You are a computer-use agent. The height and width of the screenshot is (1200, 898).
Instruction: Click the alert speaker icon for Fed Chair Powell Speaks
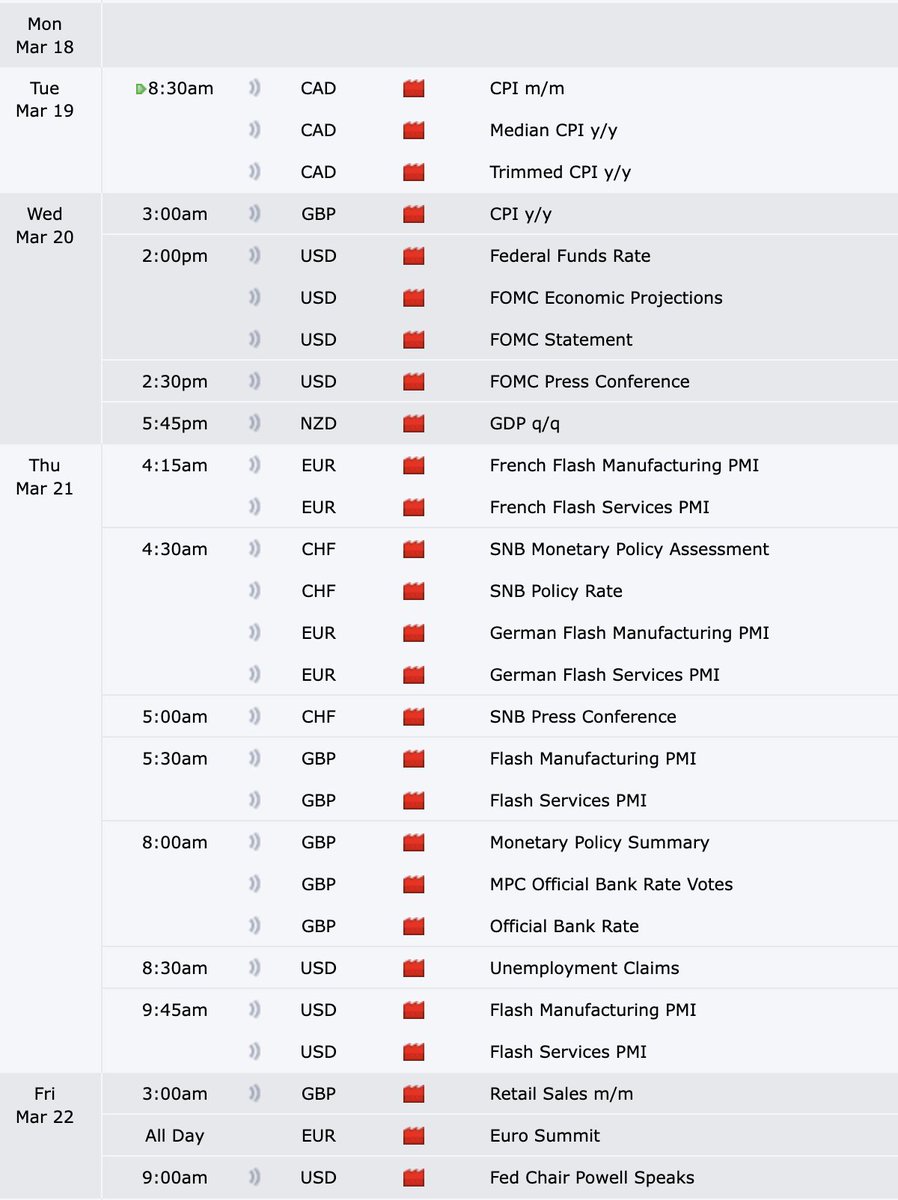click(255, 1178)
